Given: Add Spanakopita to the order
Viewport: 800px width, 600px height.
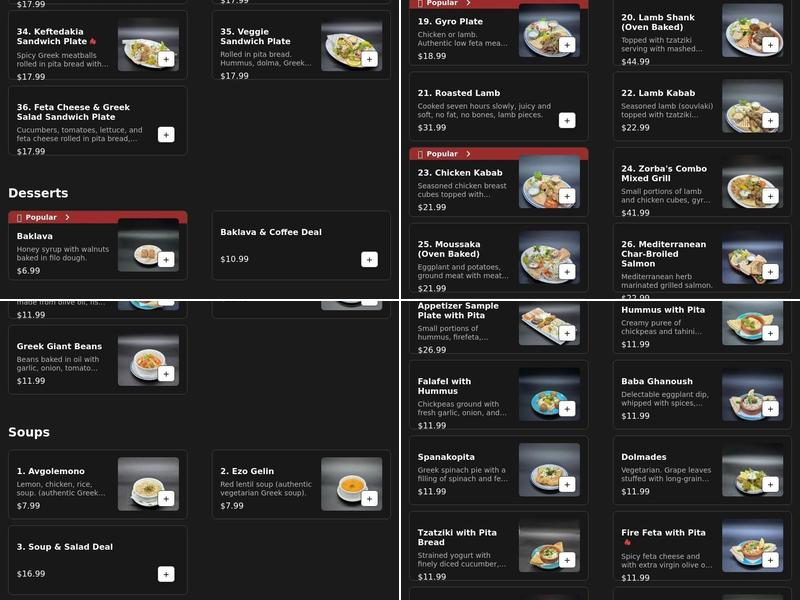Looking at the screenshot, I should click(567, 484).
